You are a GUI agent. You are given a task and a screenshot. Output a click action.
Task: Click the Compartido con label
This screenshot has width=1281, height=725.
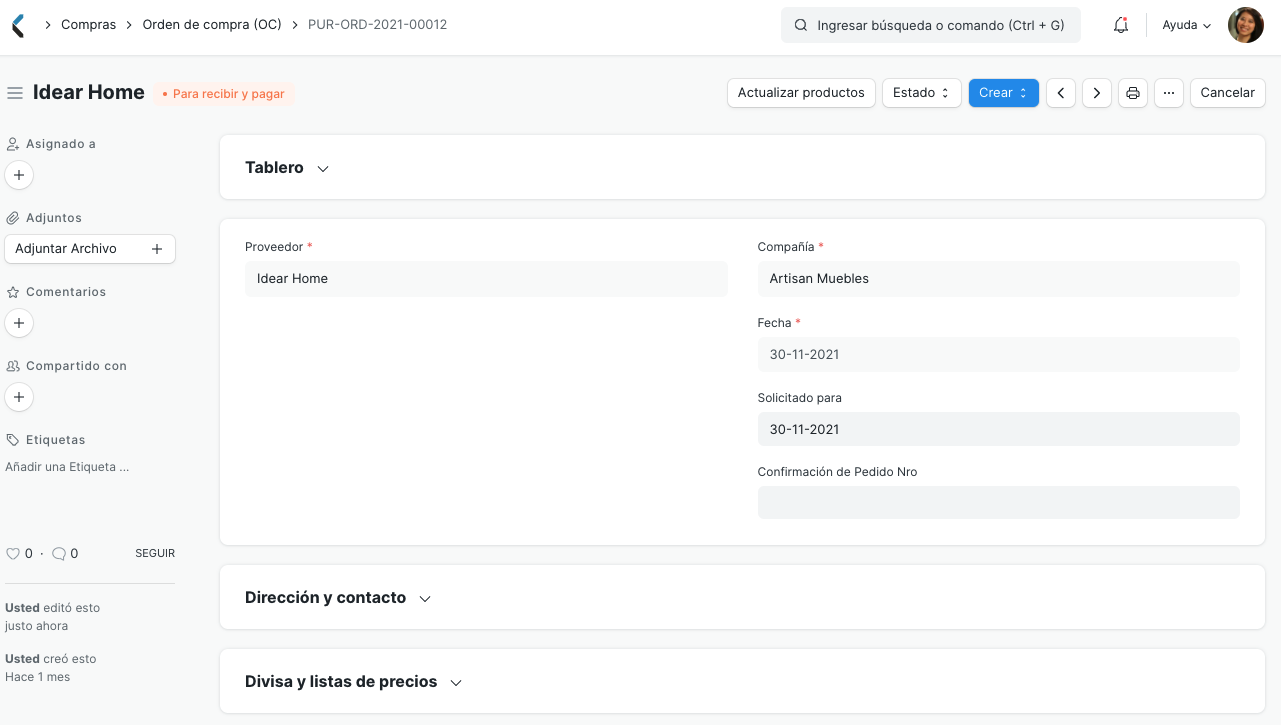76,366
